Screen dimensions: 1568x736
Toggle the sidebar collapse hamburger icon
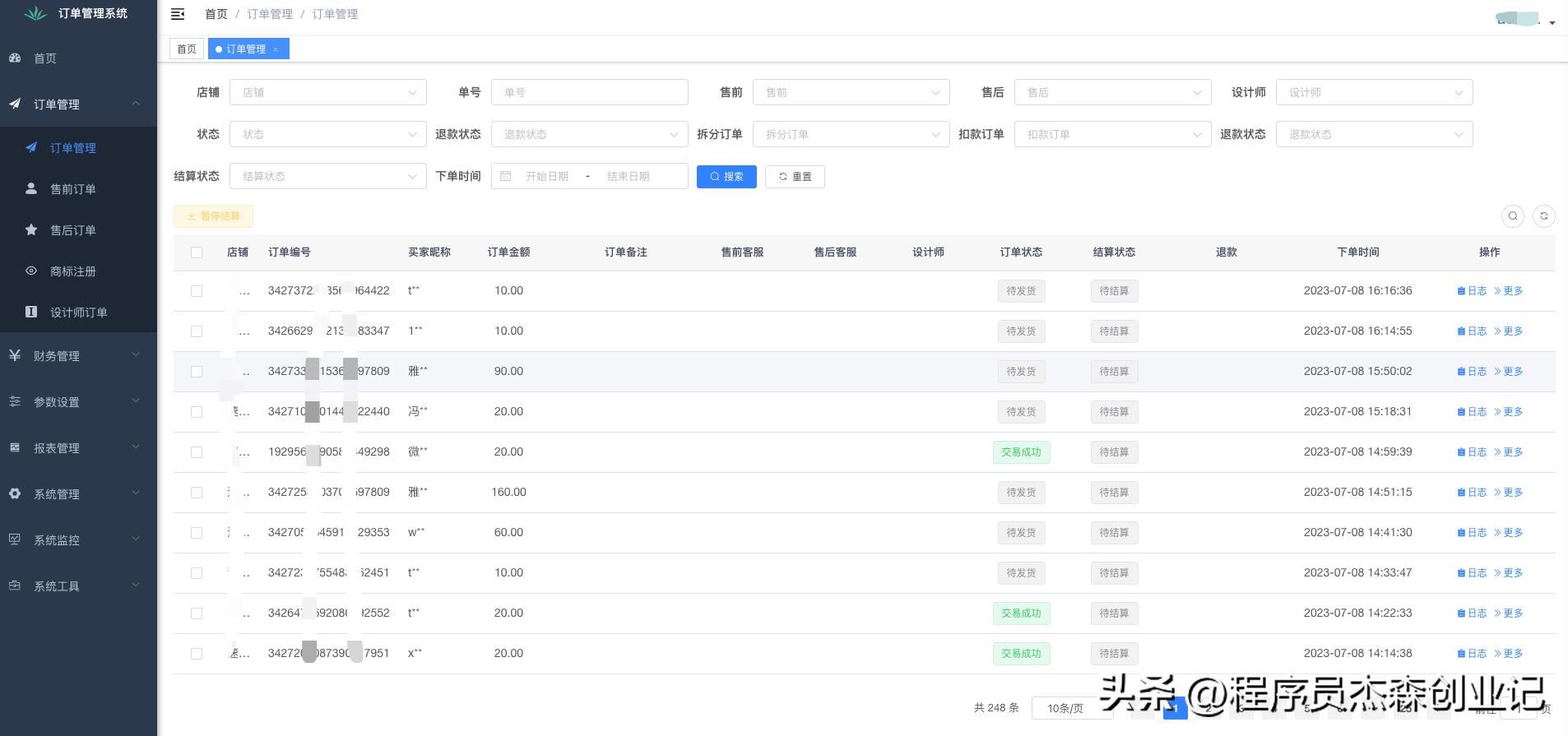pos(177,14)
